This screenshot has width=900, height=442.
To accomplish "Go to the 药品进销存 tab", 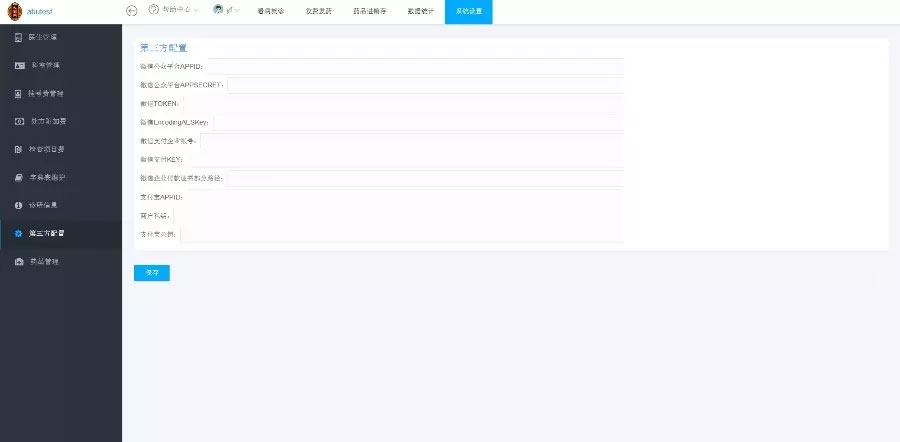I will click(369, 11).
